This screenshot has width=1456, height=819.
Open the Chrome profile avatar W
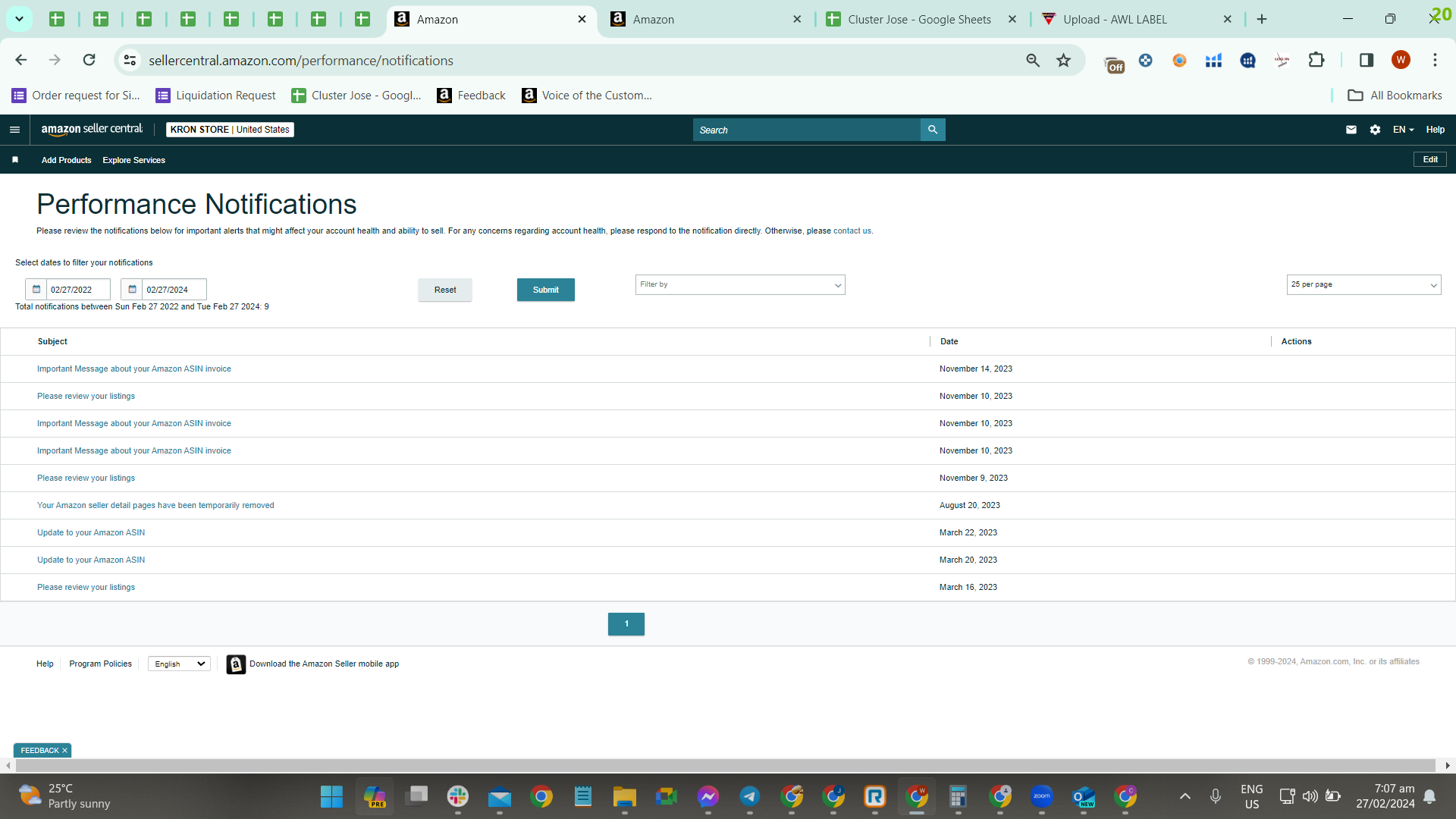click(1401, 60)
